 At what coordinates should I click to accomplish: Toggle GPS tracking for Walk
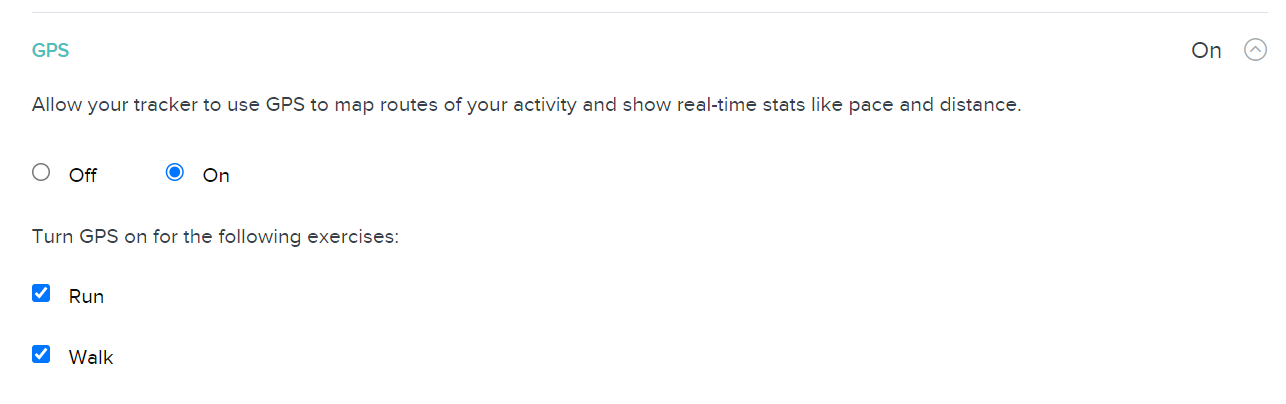point(41,353)
